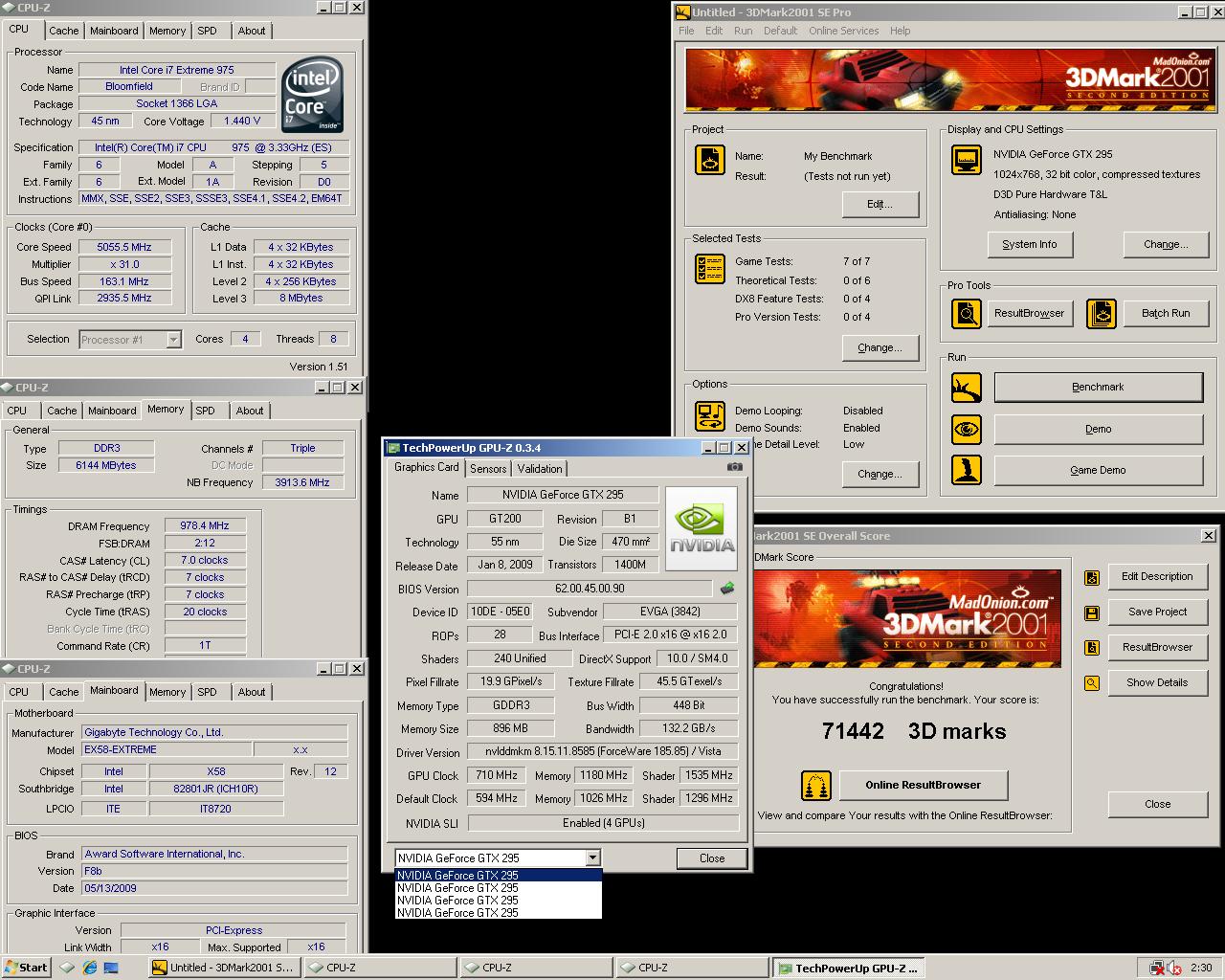The width and height of the screenshot is (1225, 980).
Task: Click the GPU-Z screenshot camera icon
Action: pos(734,467)
